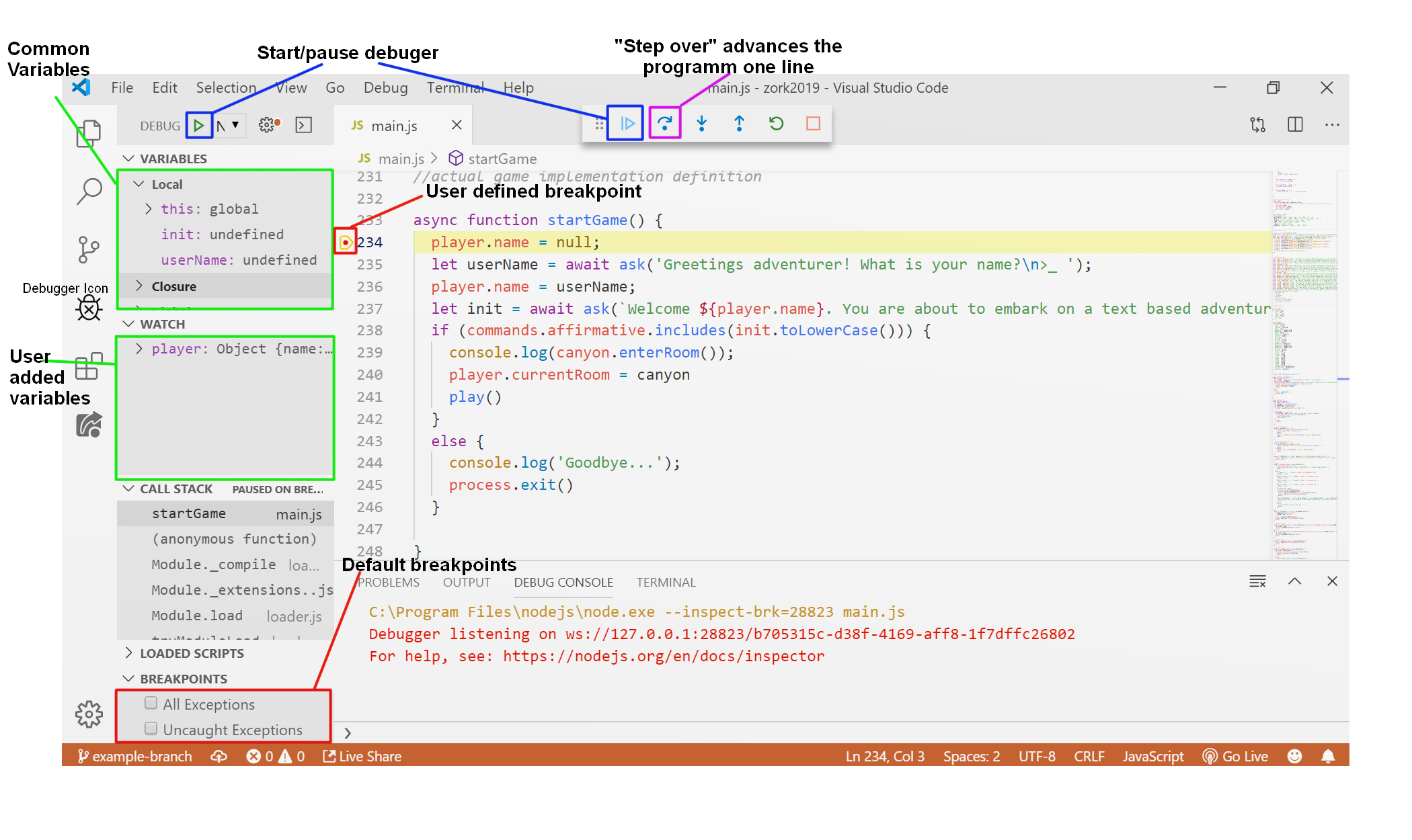The image size is (1412, 840).
Task: Click the Debug configuration gear icon
Action: (x=266, y=123)
